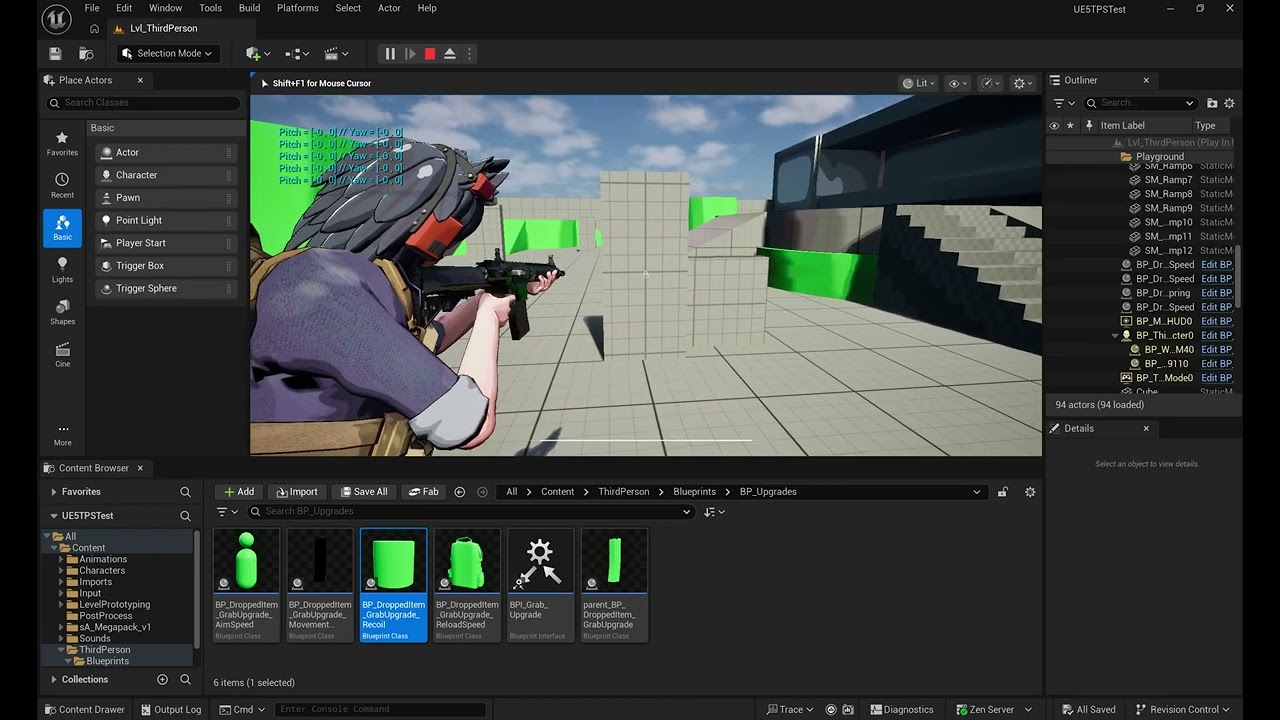The image size is (1280, 720).
Task: Open the Build menu
Action: pos(249,8)
